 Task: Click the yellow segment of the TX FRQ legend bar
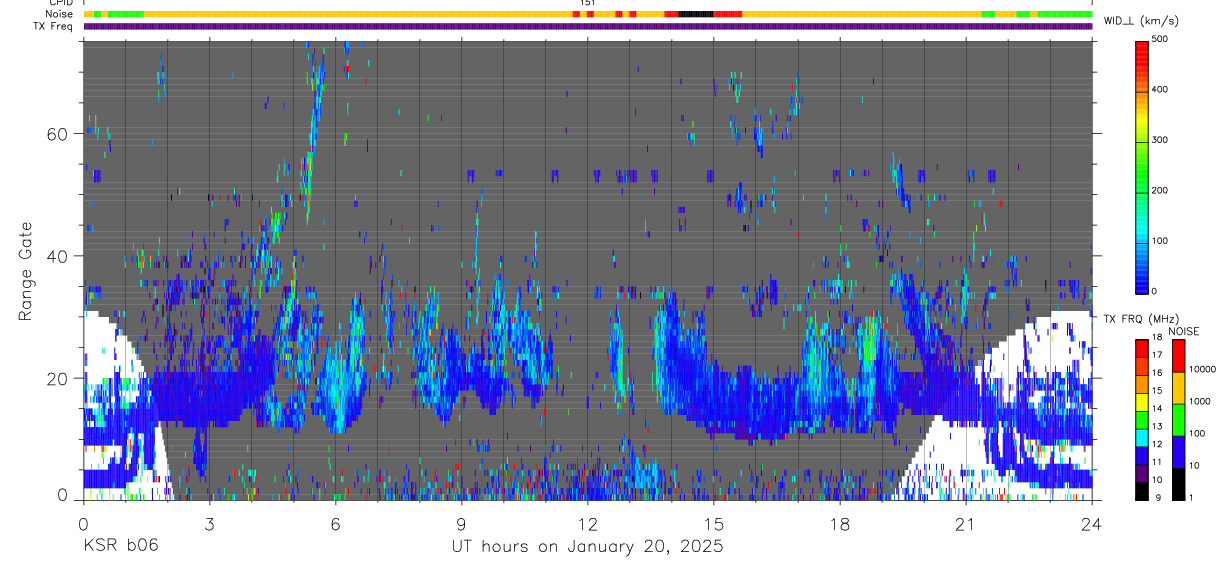(x=1142, y=403)
